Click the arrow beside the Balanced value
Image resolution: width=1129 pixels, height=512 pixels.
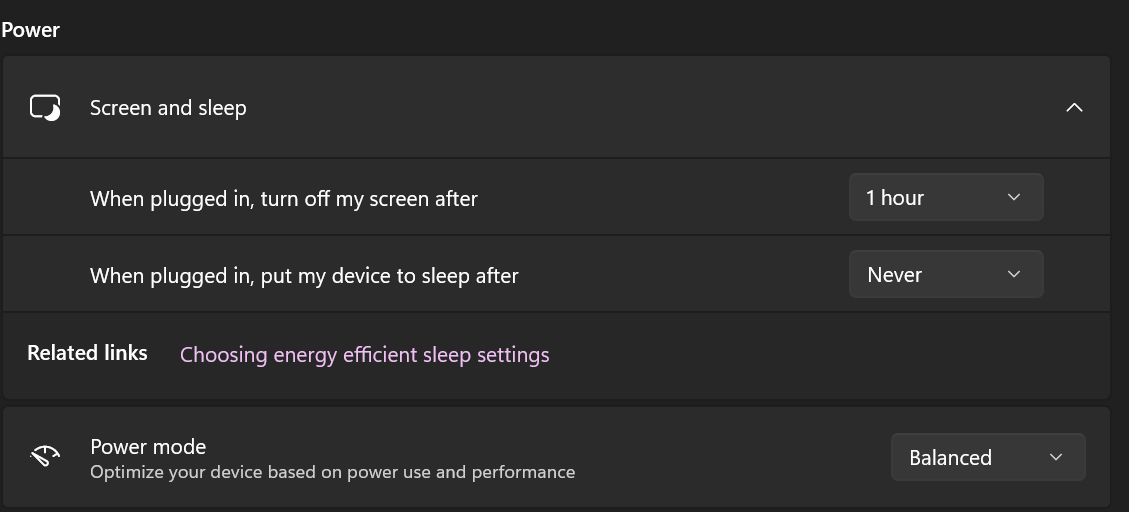1056,458
